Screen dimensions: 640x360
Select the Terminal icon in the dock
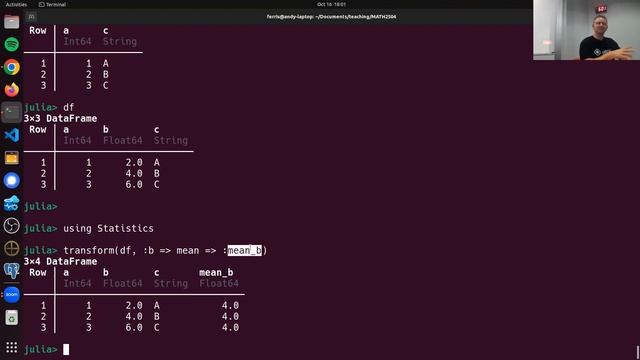(11, 112)
